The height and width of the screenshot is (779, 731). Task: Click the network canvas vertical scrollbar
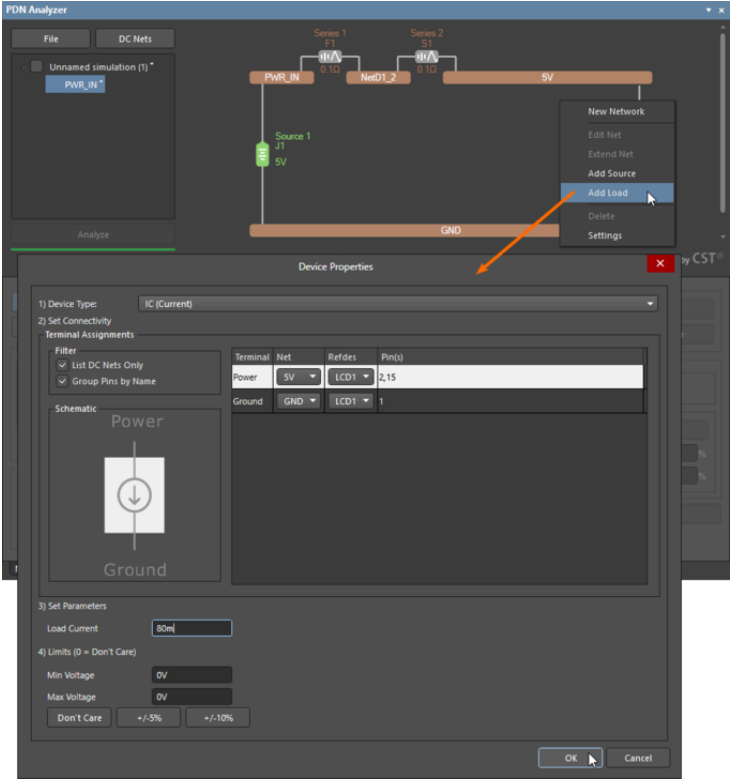(x=723, y=124)
